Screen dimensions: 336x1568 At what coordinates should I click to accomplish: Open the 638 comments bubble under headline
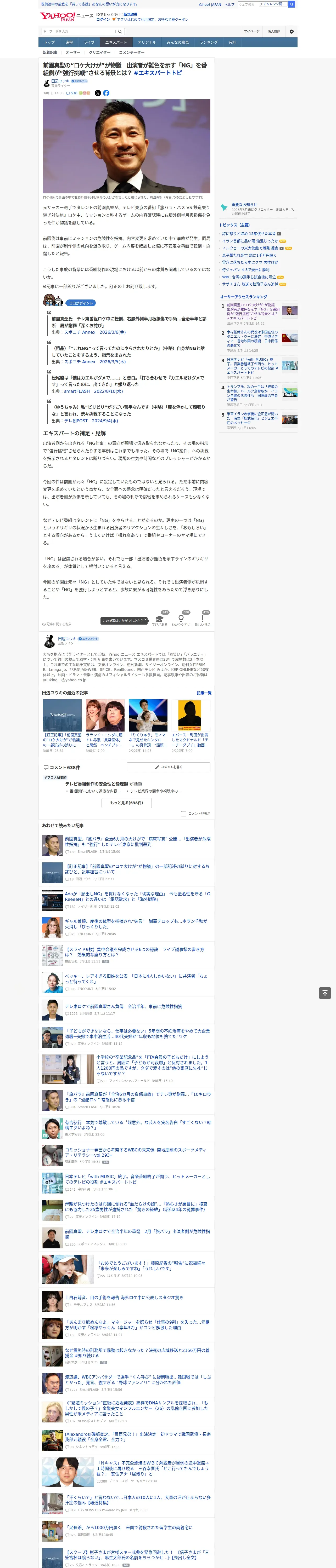coord(72,93)
